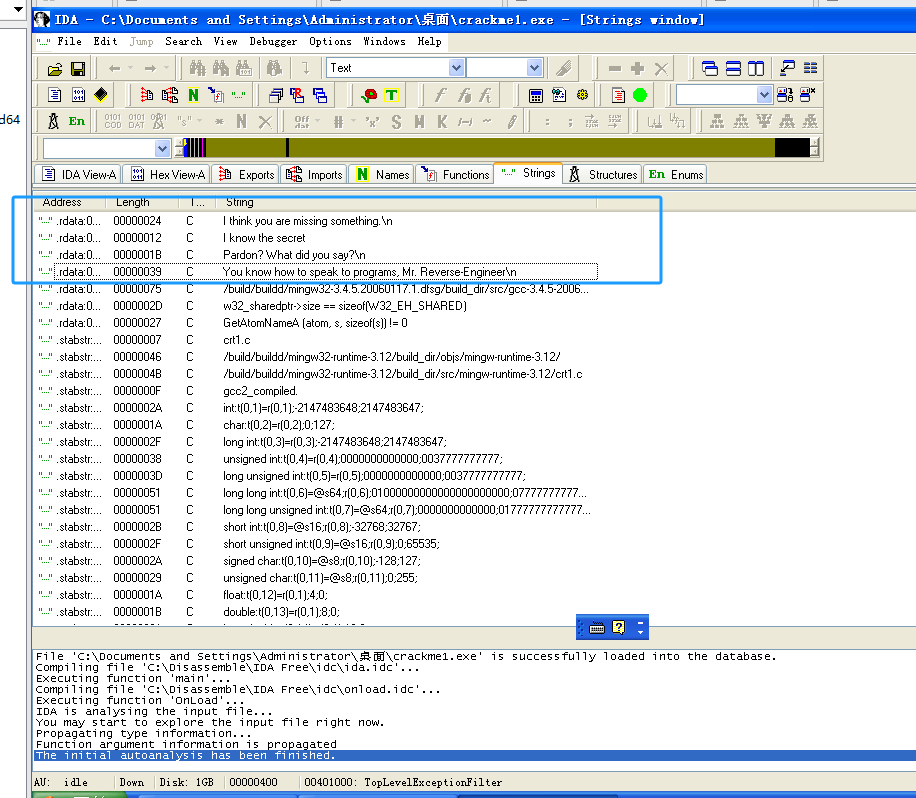The width and height of the screenshot is (916, 798).
Task: Sort by the String column header
Action: pyautogui.click(x=406, y=202)
